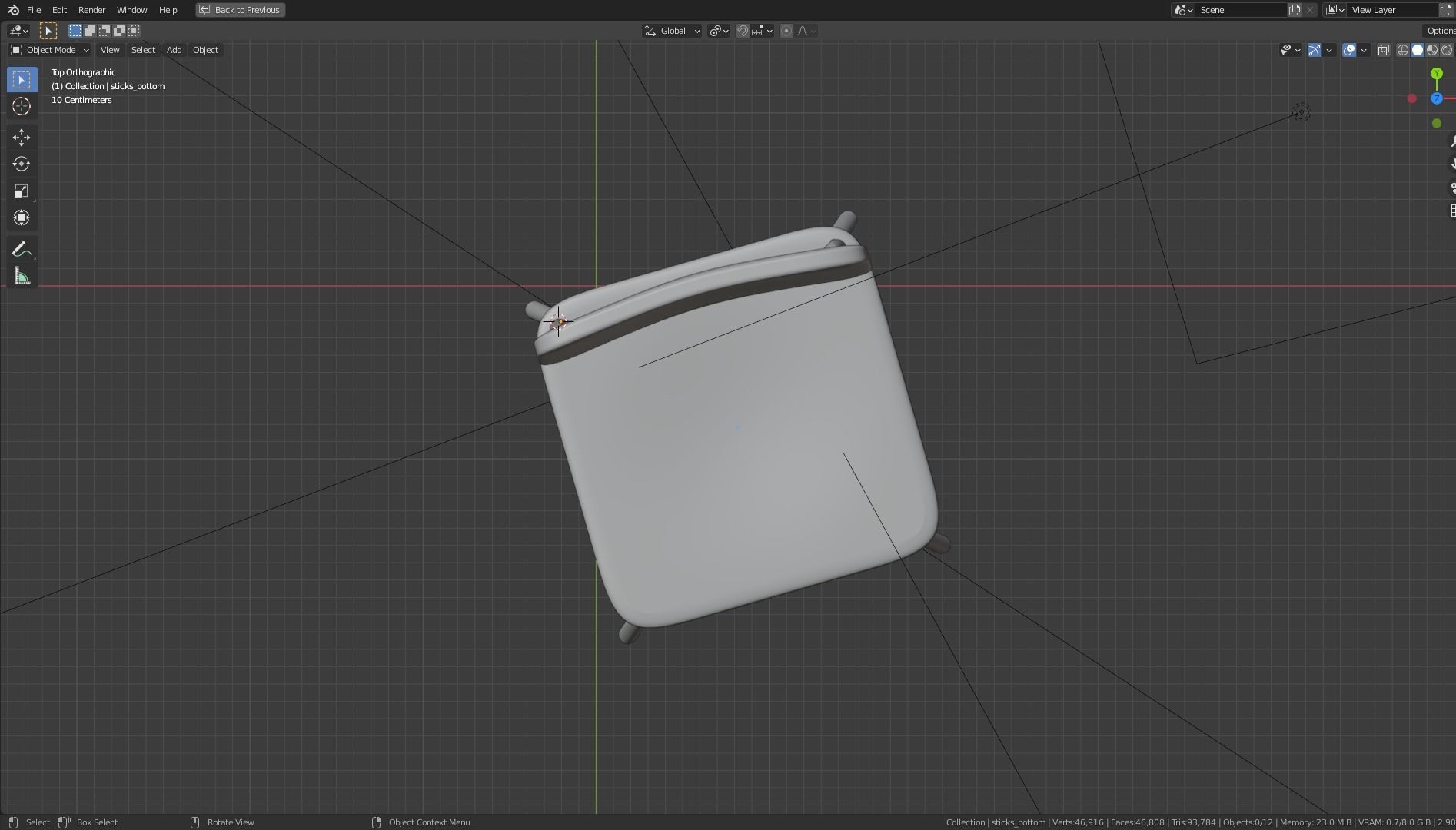Click the 3D cursor on cushion corner
This screenshot has width=1456, height=830.
(x=559, y=321)
